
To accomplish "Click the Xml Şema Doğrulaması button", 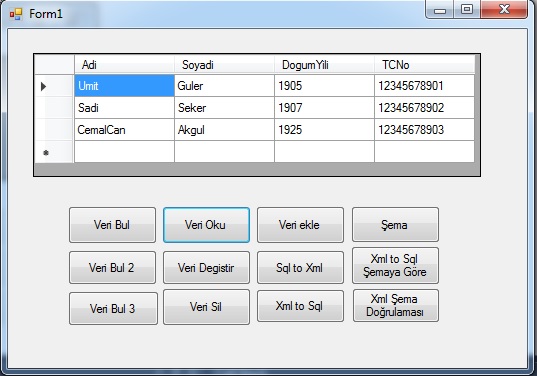I will pos(396,305).
